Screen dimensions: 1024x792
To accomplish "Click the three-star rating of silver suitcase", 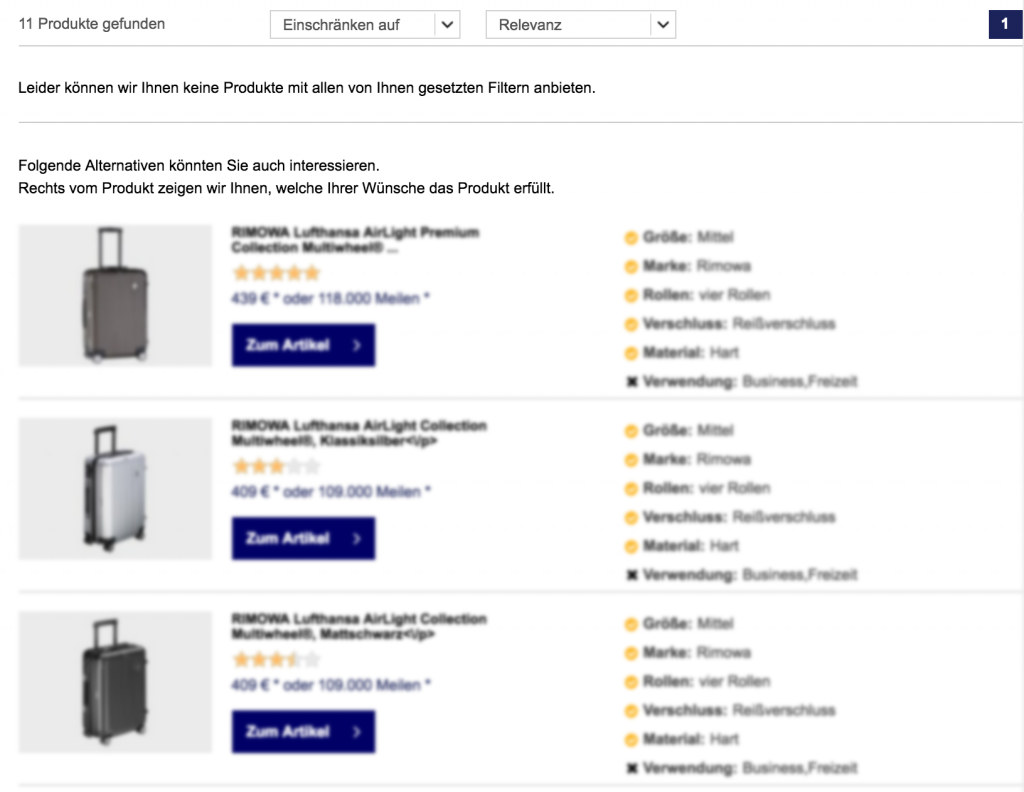I will click(276, 466).
